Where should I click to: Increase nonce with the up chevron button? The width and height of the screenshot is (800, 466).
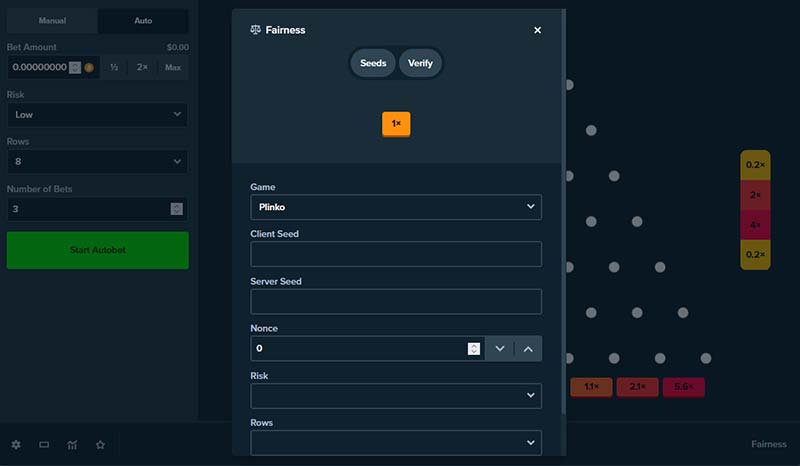528,349
